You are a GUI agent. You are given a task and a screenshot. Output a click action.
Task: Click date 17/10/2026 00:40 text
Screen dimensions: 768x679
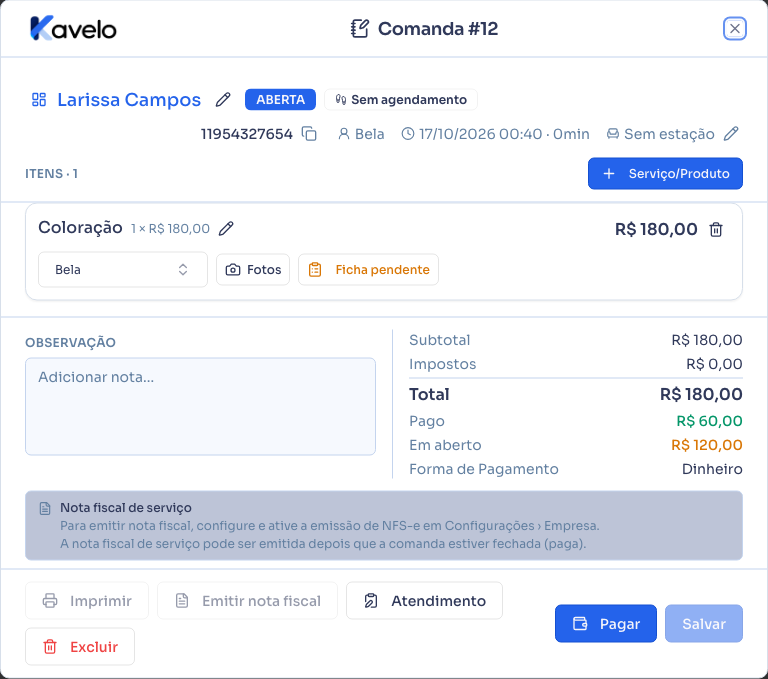[480, 134]
